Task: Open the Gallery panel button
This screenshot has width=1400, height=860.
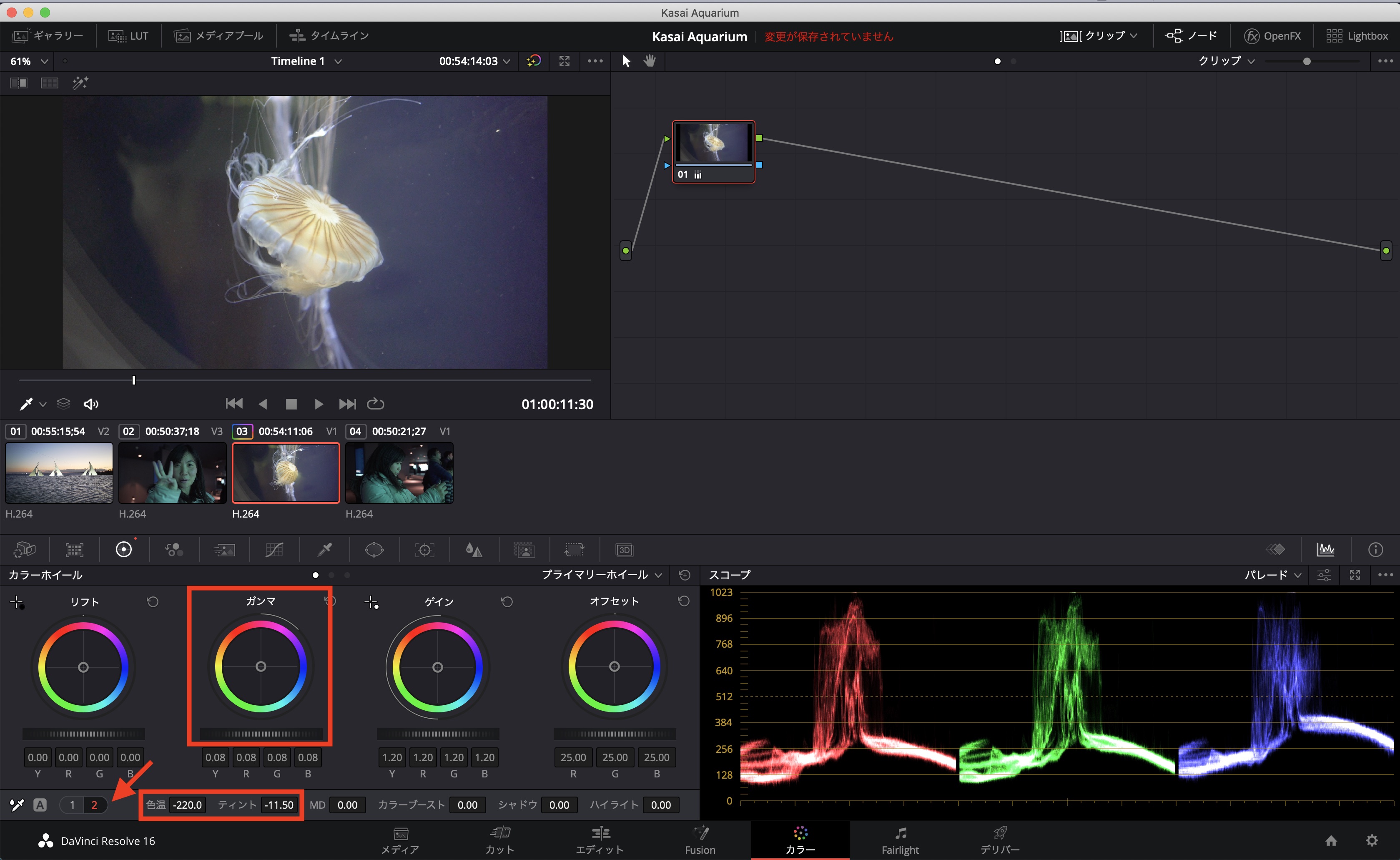Action: 48,36
